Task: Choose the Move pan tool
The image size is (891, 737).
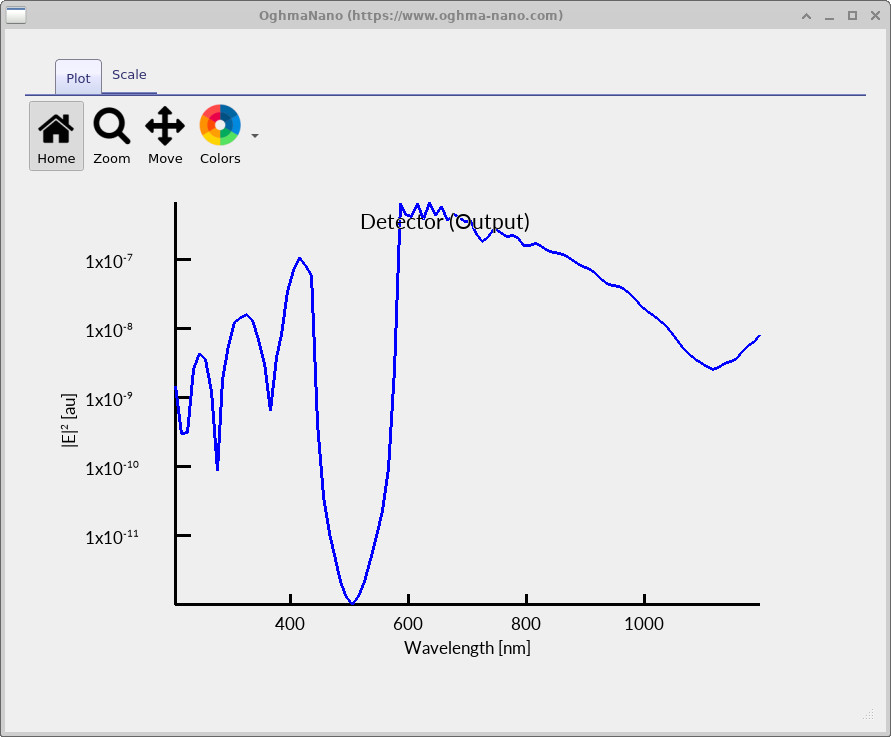Action: (x=165, y=136)
